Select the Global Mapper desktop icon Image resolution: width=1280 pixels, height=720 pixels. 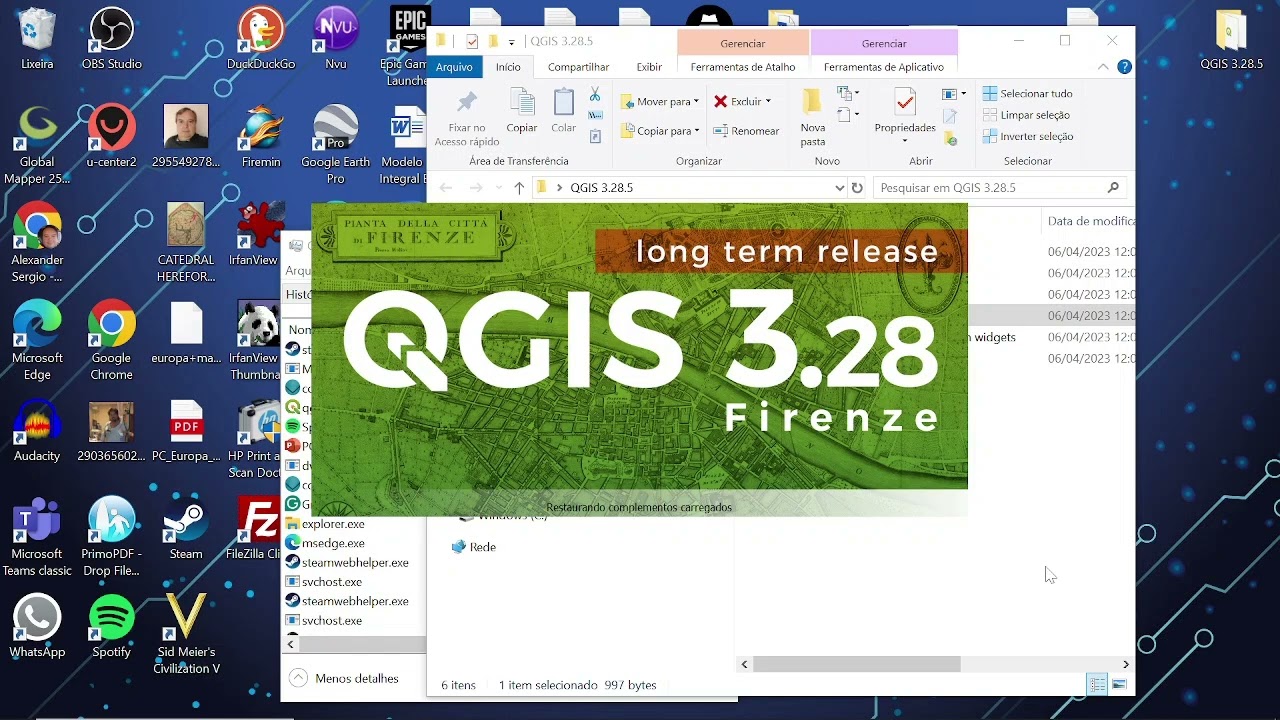coord(37,146)
